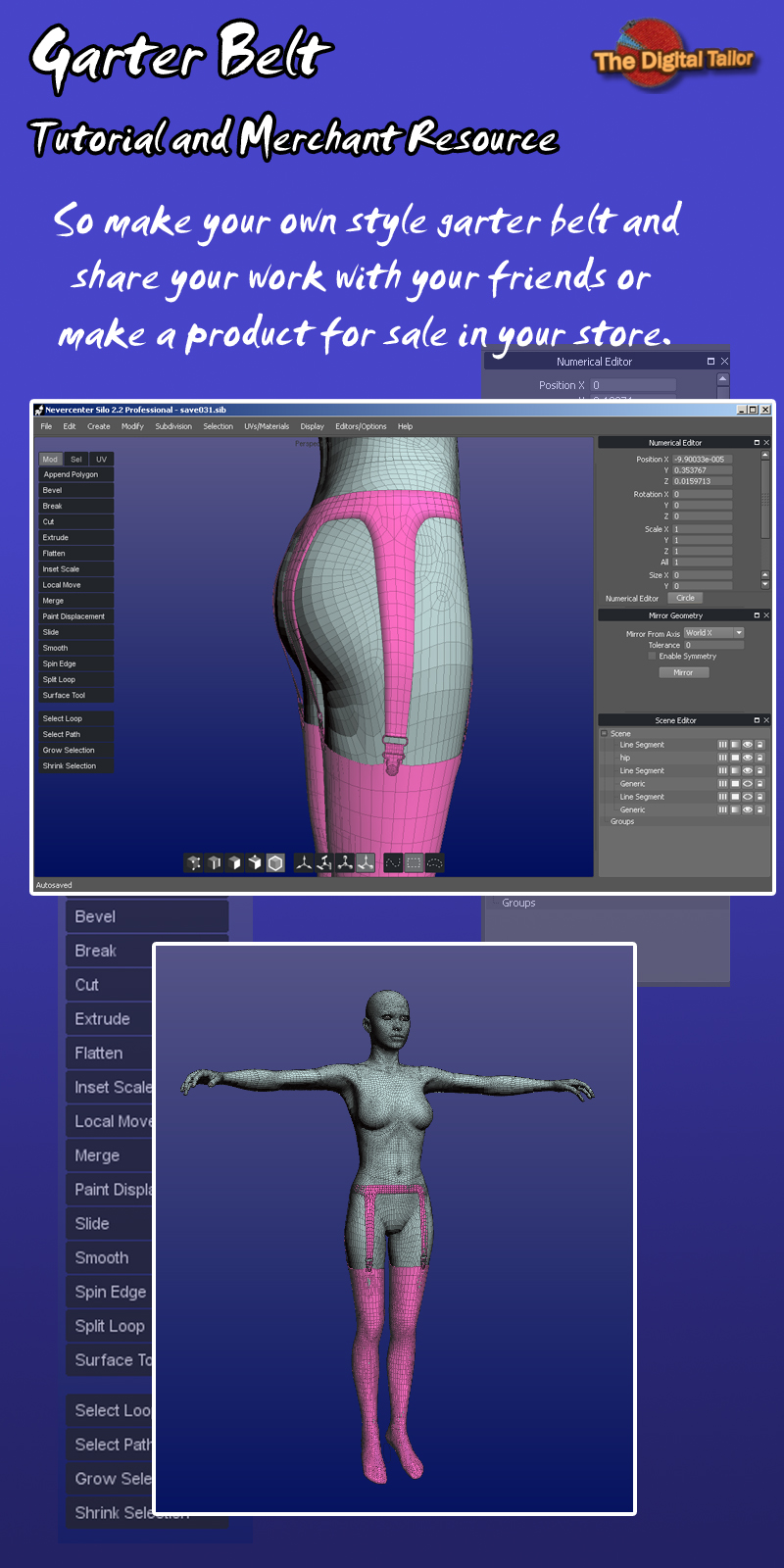Click Numerical Editor scrollbar up arrow
The height and width of the screenshot is (1568, 784).
[765, 455]
